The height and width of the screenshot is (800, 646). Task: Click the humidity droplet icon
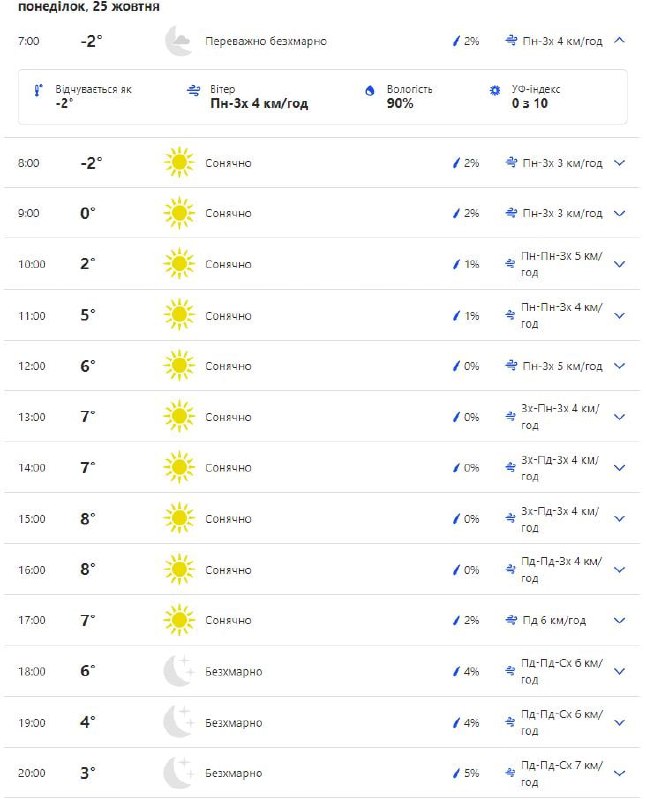(x=369, y=90)
